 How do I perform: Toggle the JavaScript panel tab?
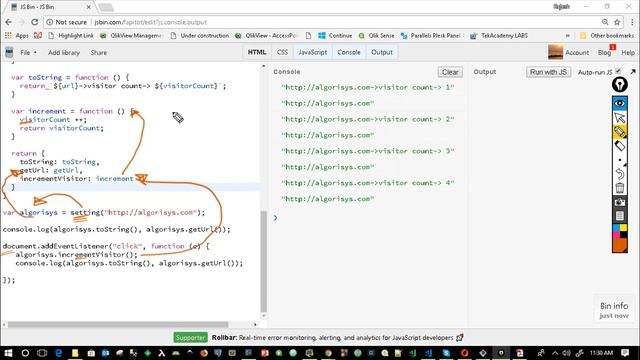(x=312, y=52)
